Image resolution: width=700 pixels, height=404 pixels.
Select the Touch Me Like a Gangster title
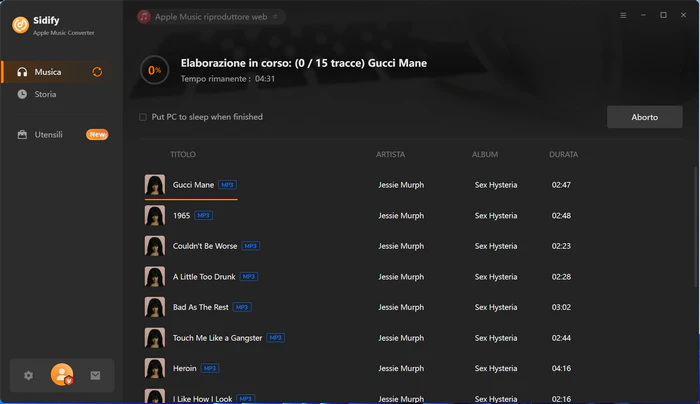tap(217, 338)
